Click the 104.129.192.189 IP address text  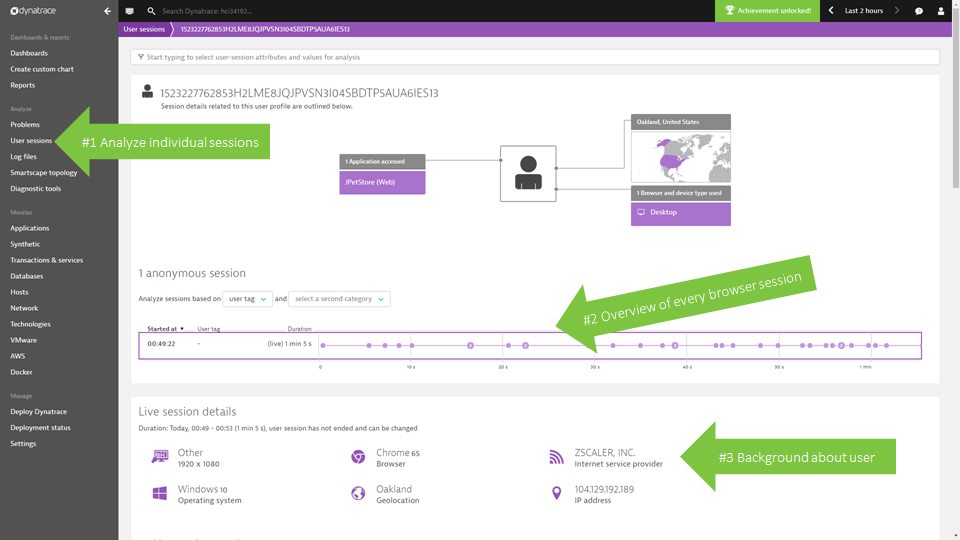point(604,489)
